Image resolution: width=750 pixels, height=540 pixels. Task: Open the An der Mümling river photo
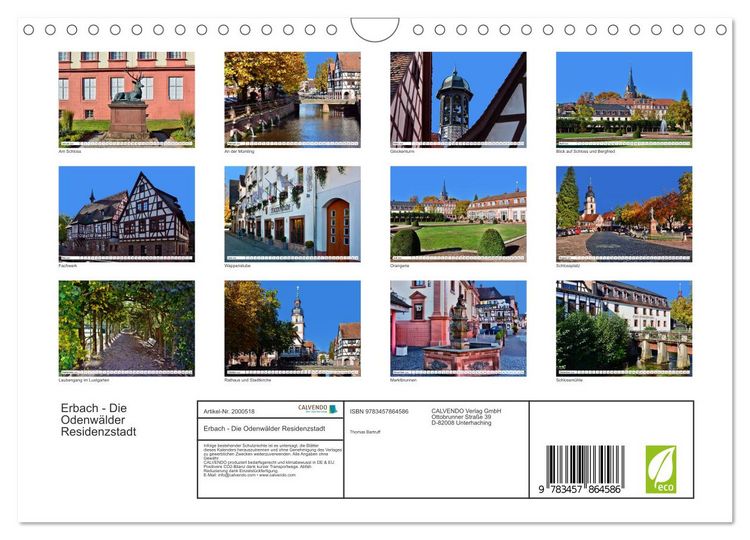[292, 99]
